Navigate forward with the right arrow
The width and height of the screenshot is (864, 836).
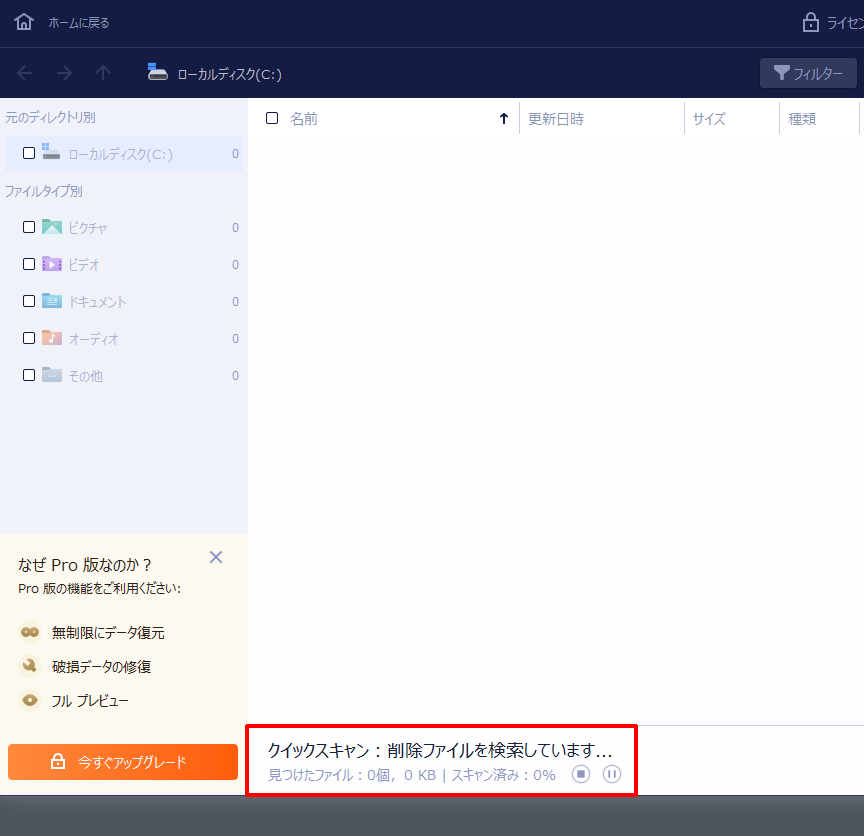coord(64,73)
